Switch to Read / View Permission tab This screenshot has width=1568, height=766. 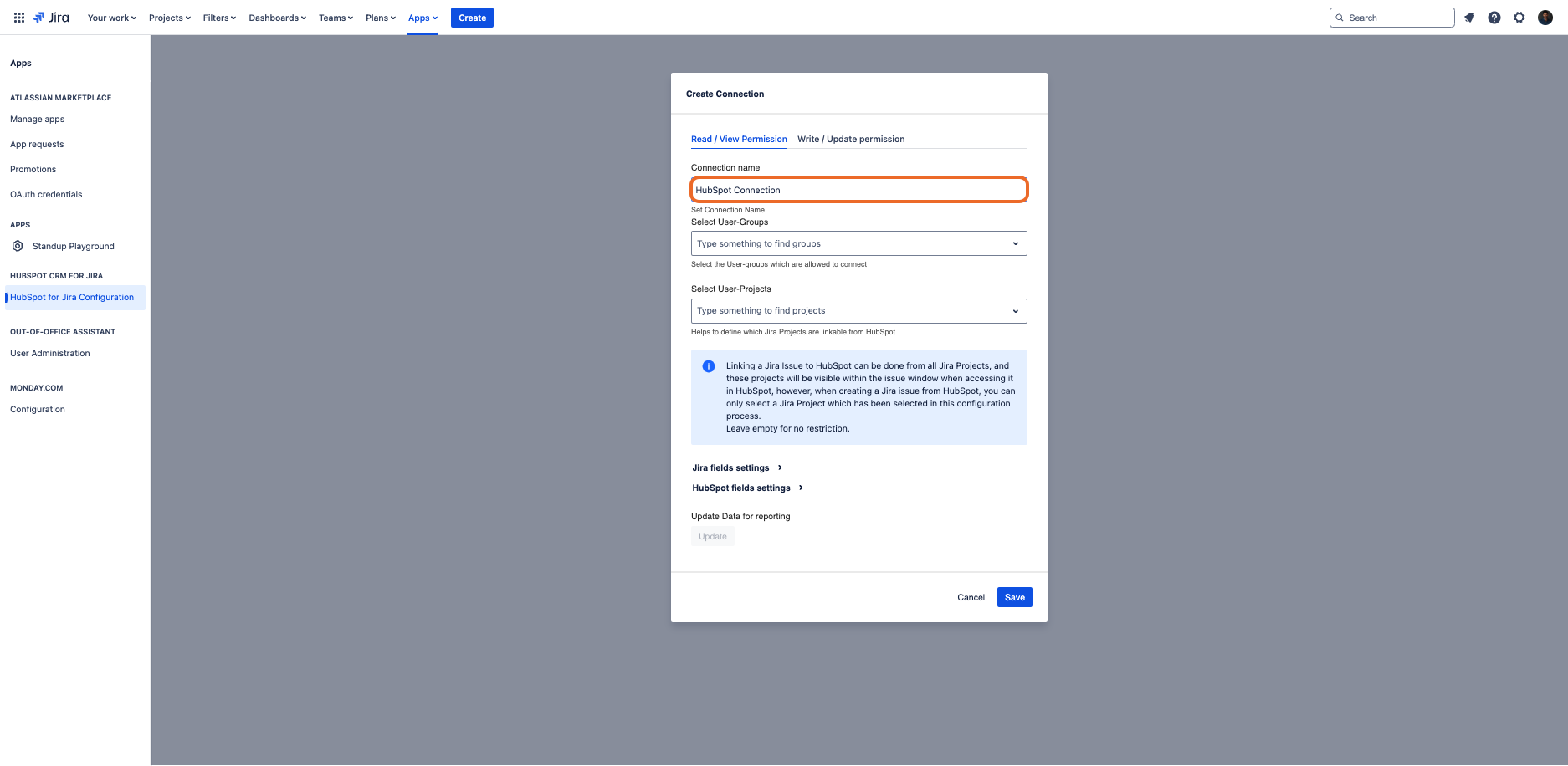click(739, 139)
